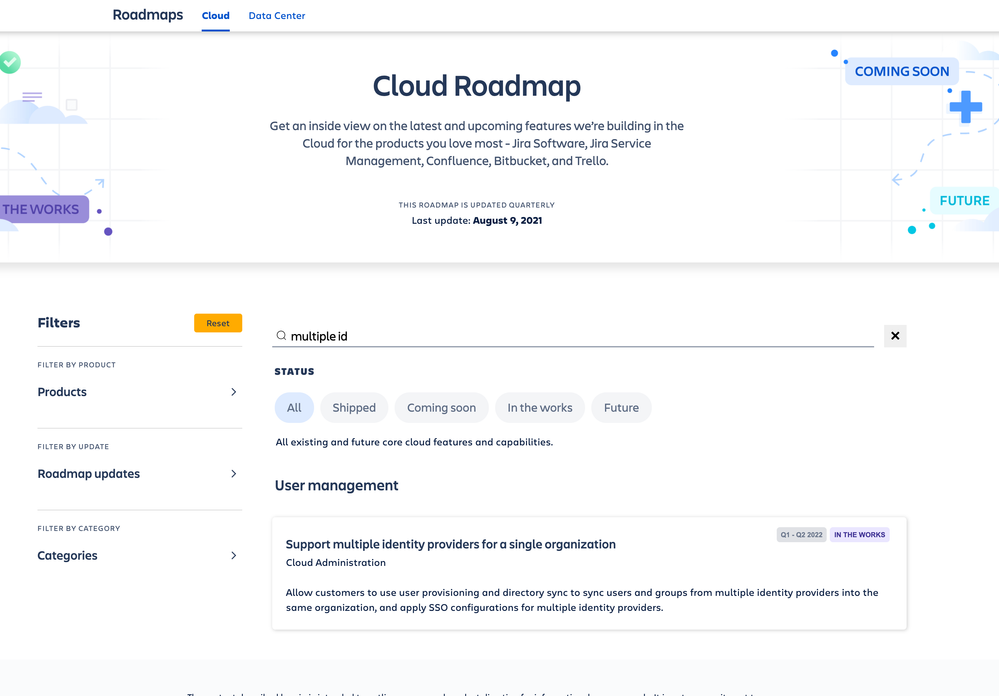
Task: Select the In the works status filter
Action: (x=540, y=408)
